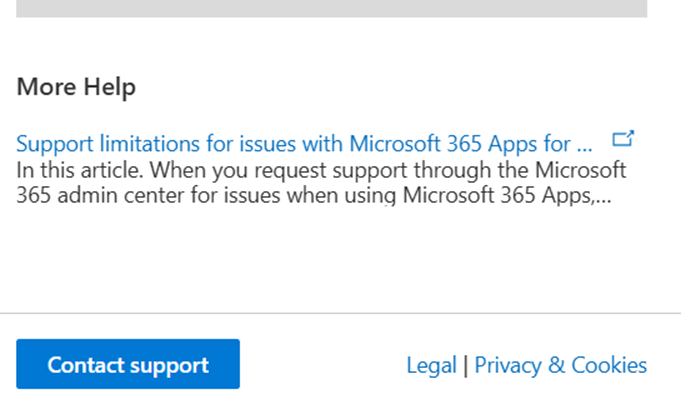Click the article description starting "In this article"

pos(320,180)
